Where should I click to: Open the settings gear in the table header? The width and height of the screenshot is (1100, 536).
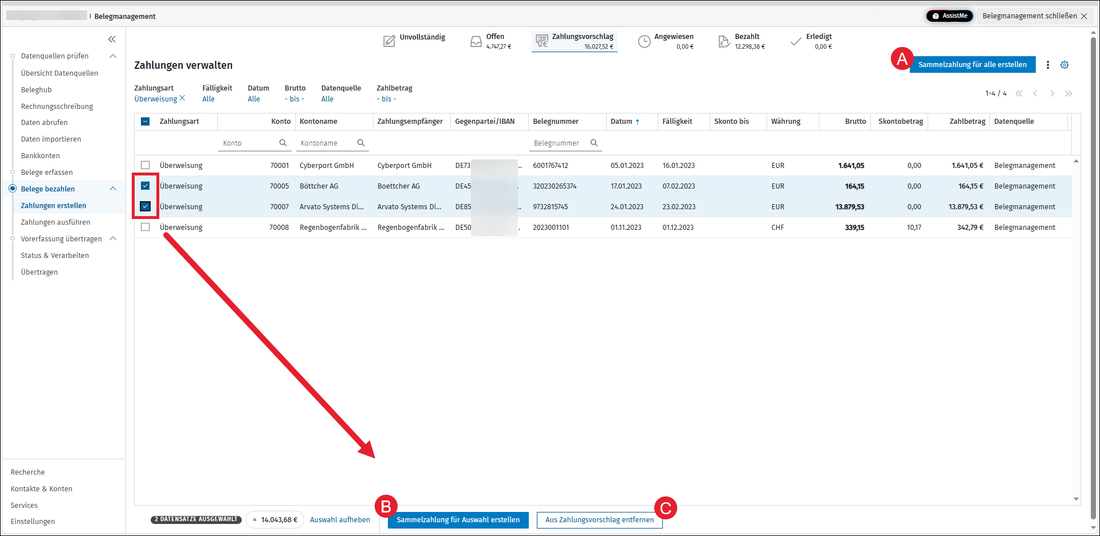[x=1064, y=65]
